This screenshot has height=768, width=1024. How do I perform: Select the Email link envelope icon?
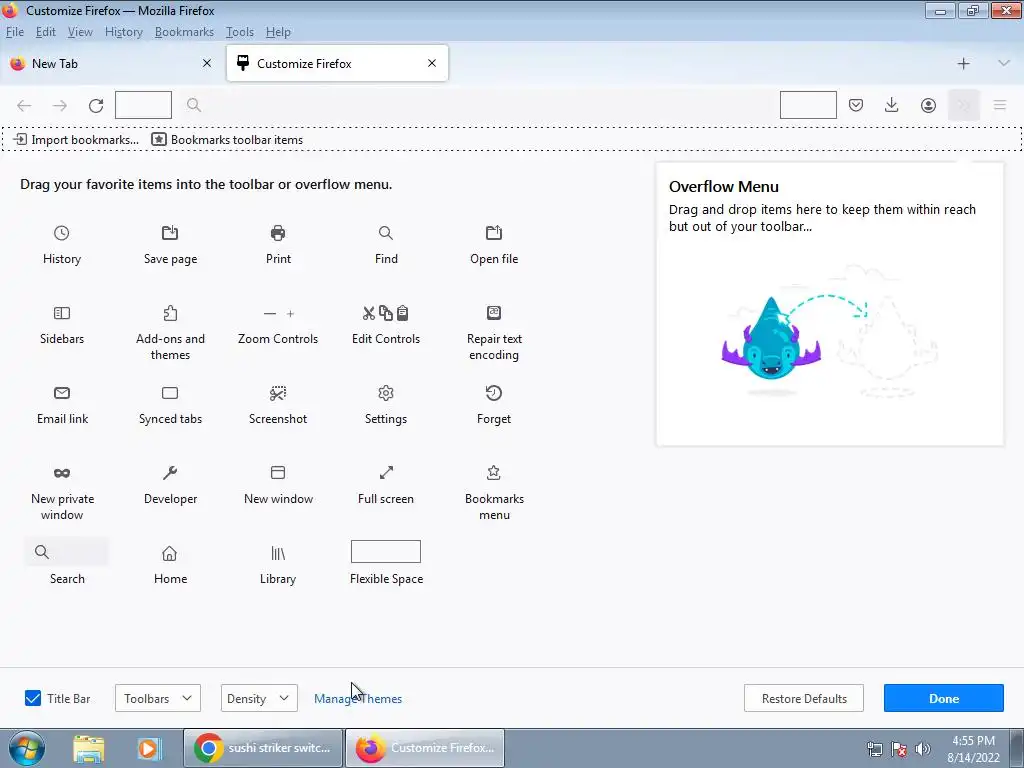61,393
